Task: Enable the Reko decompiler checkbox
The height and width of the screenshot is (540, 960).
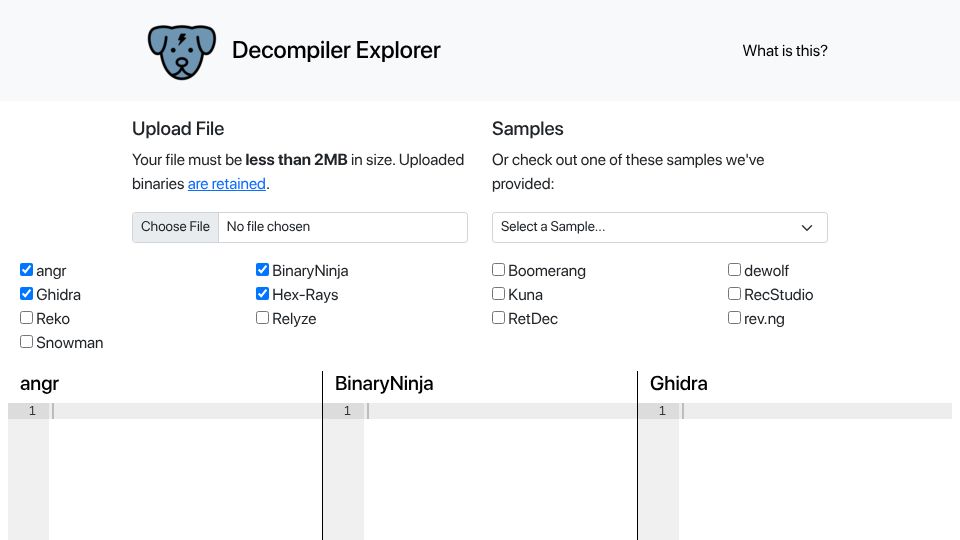Action: point(26,318)
